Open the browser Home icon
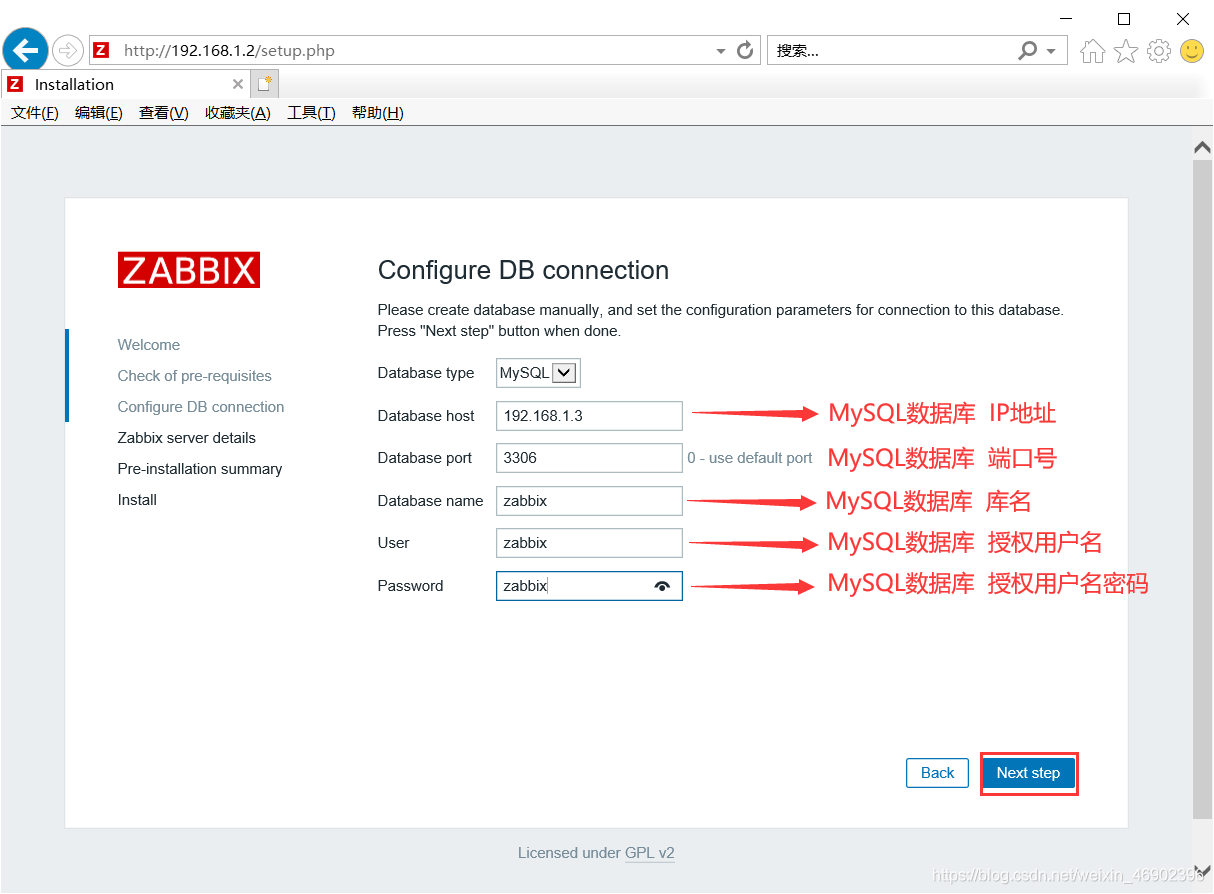Image resolution: width=1214 pixels, height=894 pixels. [1093, 51]
